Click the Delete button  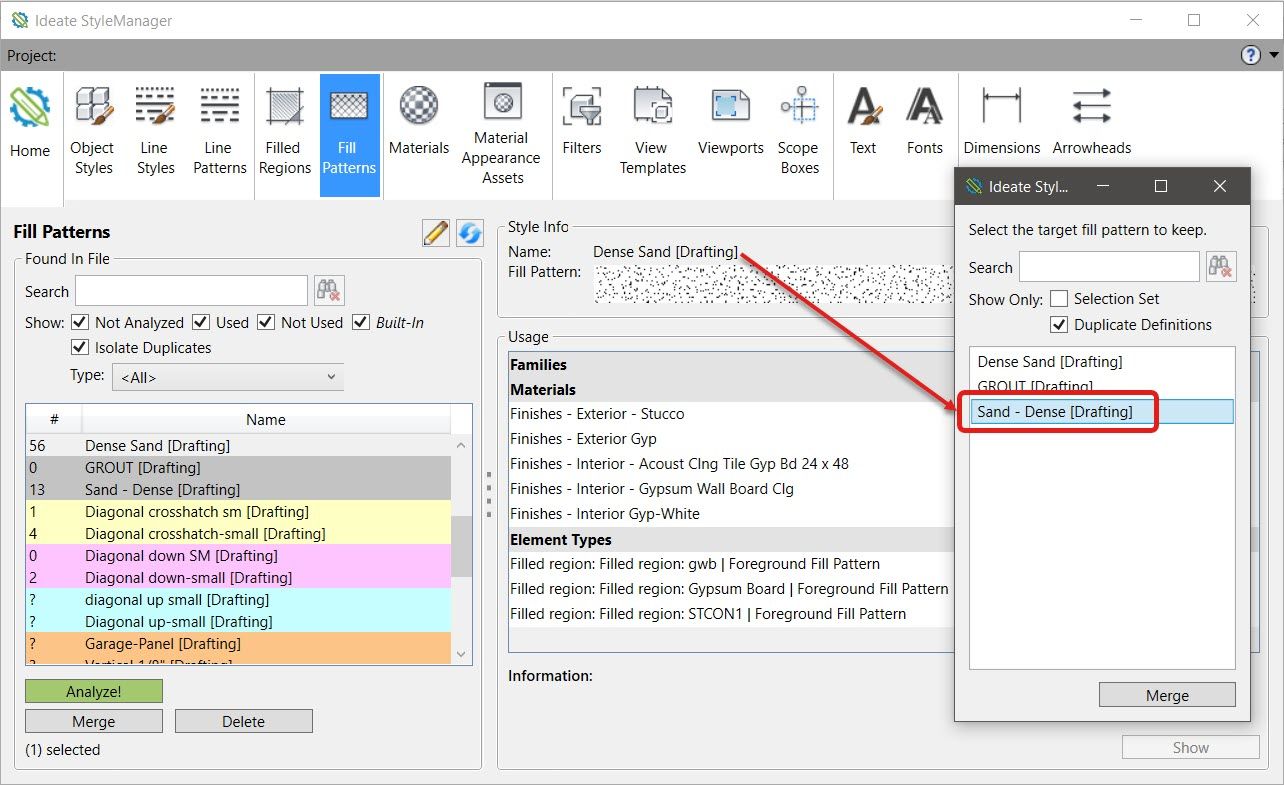pyautogui.click(x=244, y=721)
